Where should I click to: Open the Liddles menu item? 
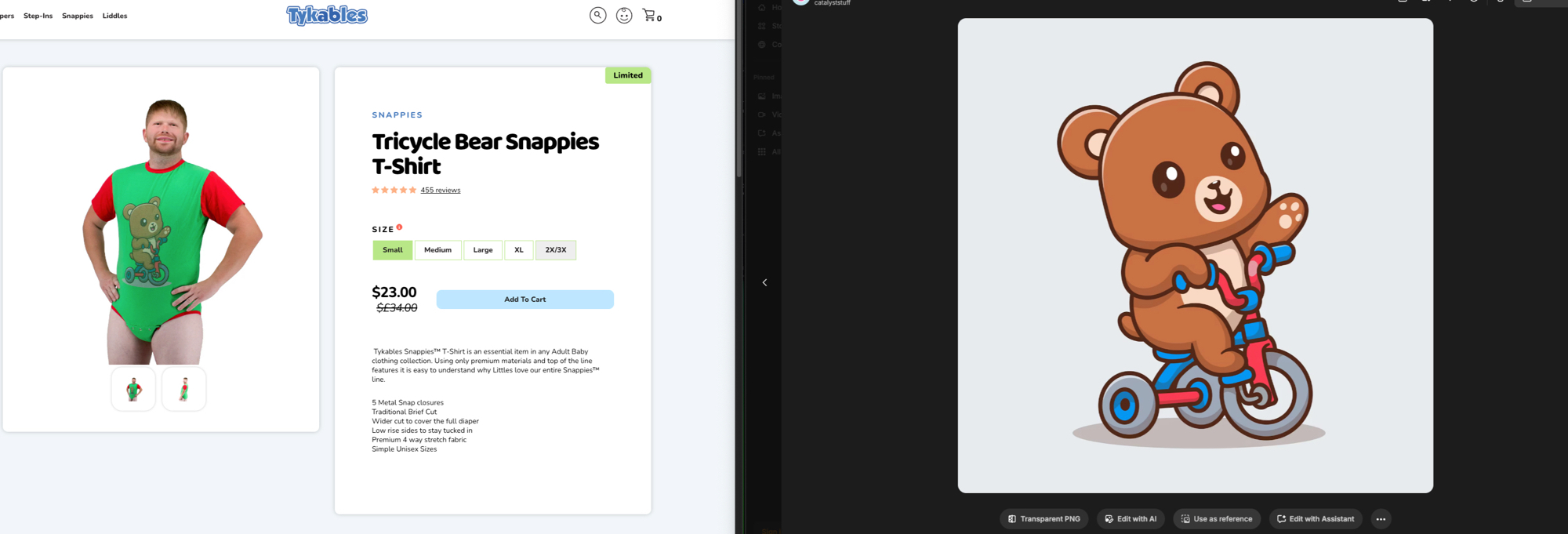[x=114, y=16]
